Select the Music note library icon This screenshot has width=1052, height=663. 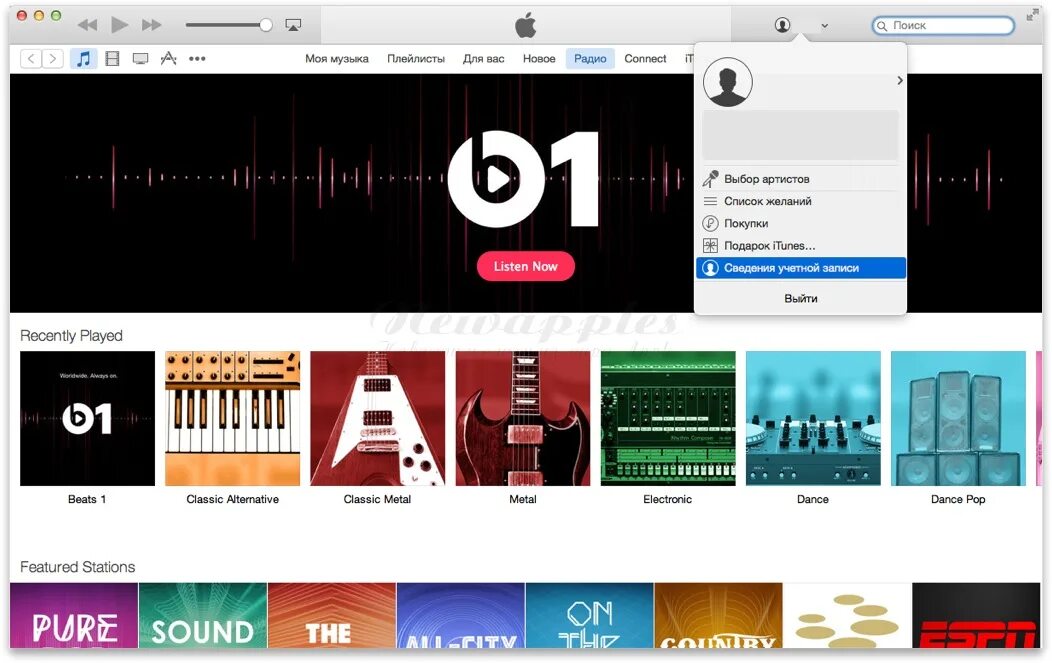pyautogui.click(x=83, y=58)
